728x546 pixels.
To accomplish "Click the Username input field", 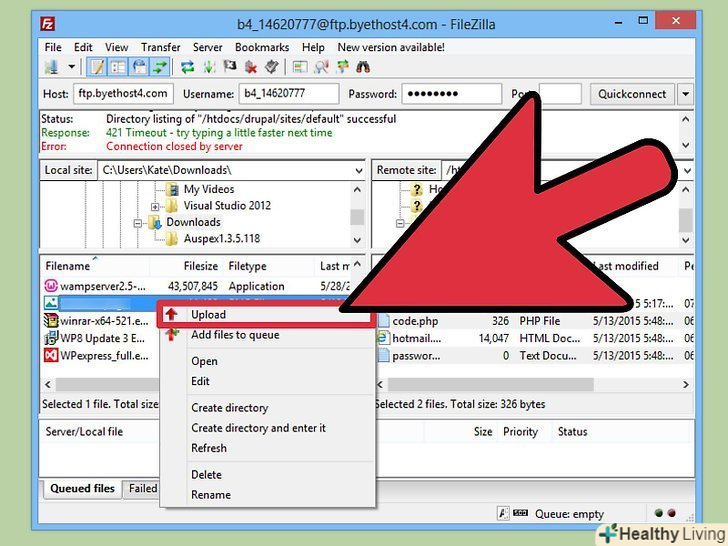I will [288, 94].
